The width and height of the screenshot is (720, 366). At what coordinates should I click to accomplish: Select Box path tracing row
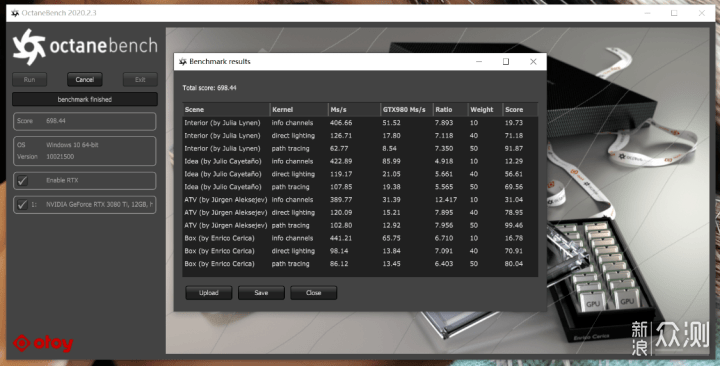[x=360, y=264]
